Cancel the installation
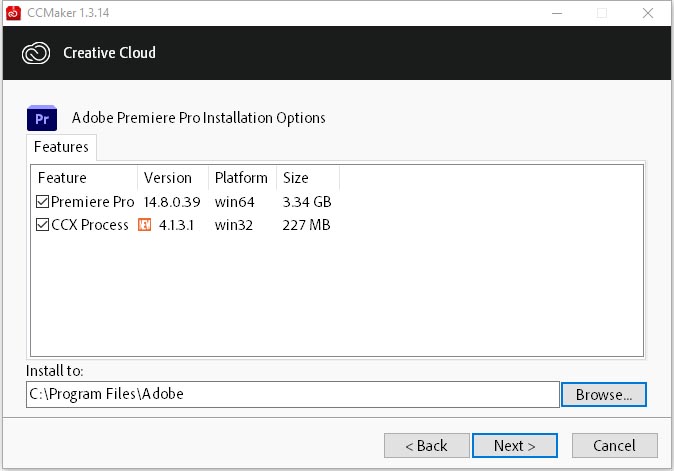The height and width of the screenshot is (471, 674). pyautogui.click(x=614, y=445)
